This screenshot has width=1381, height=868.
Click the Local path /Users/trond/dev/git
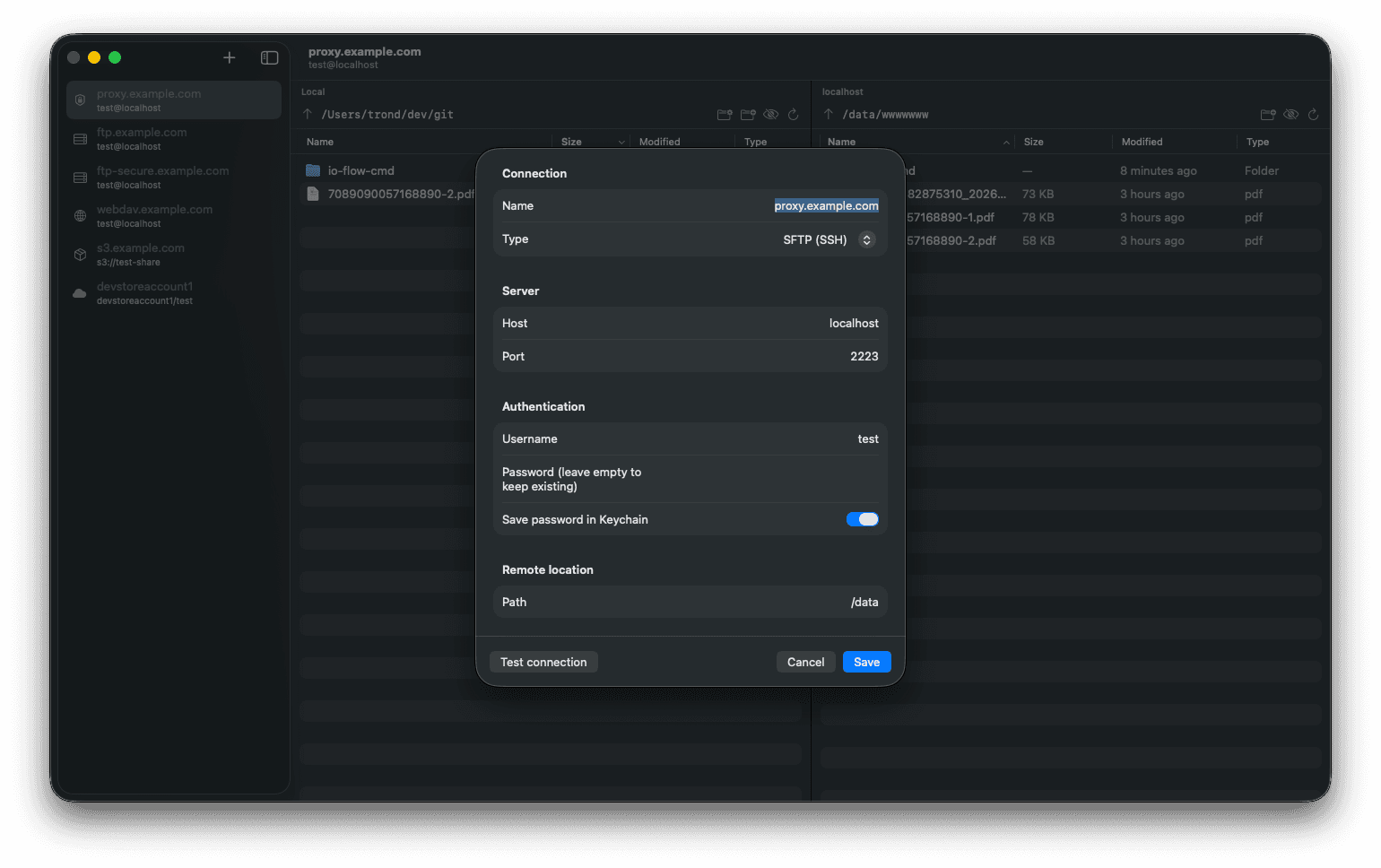tap(387, 115)
